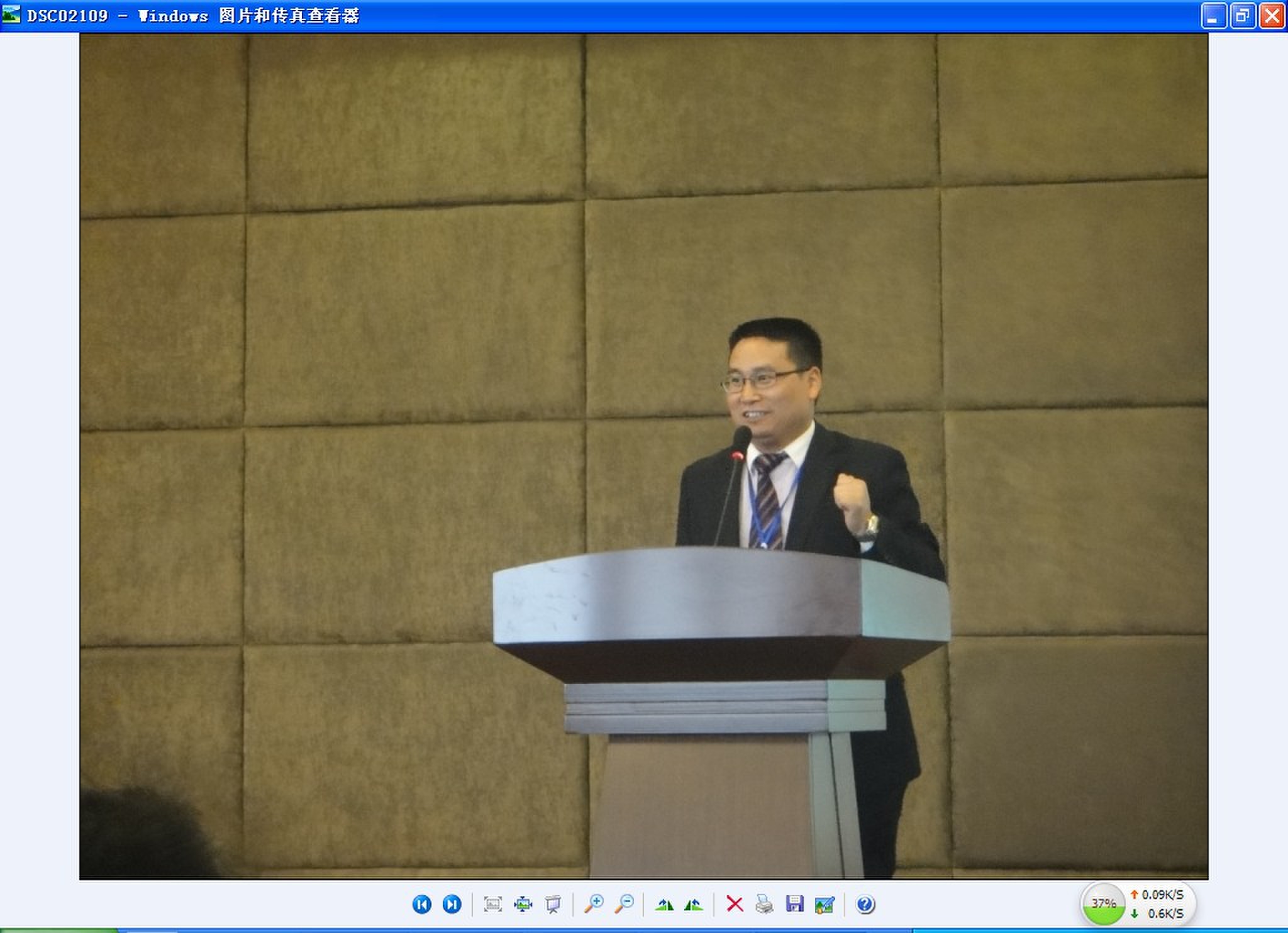This screenshot has width=1288, height=933.
Task: Save a copy with the floppy icon
Action: (x=794, y=904)
